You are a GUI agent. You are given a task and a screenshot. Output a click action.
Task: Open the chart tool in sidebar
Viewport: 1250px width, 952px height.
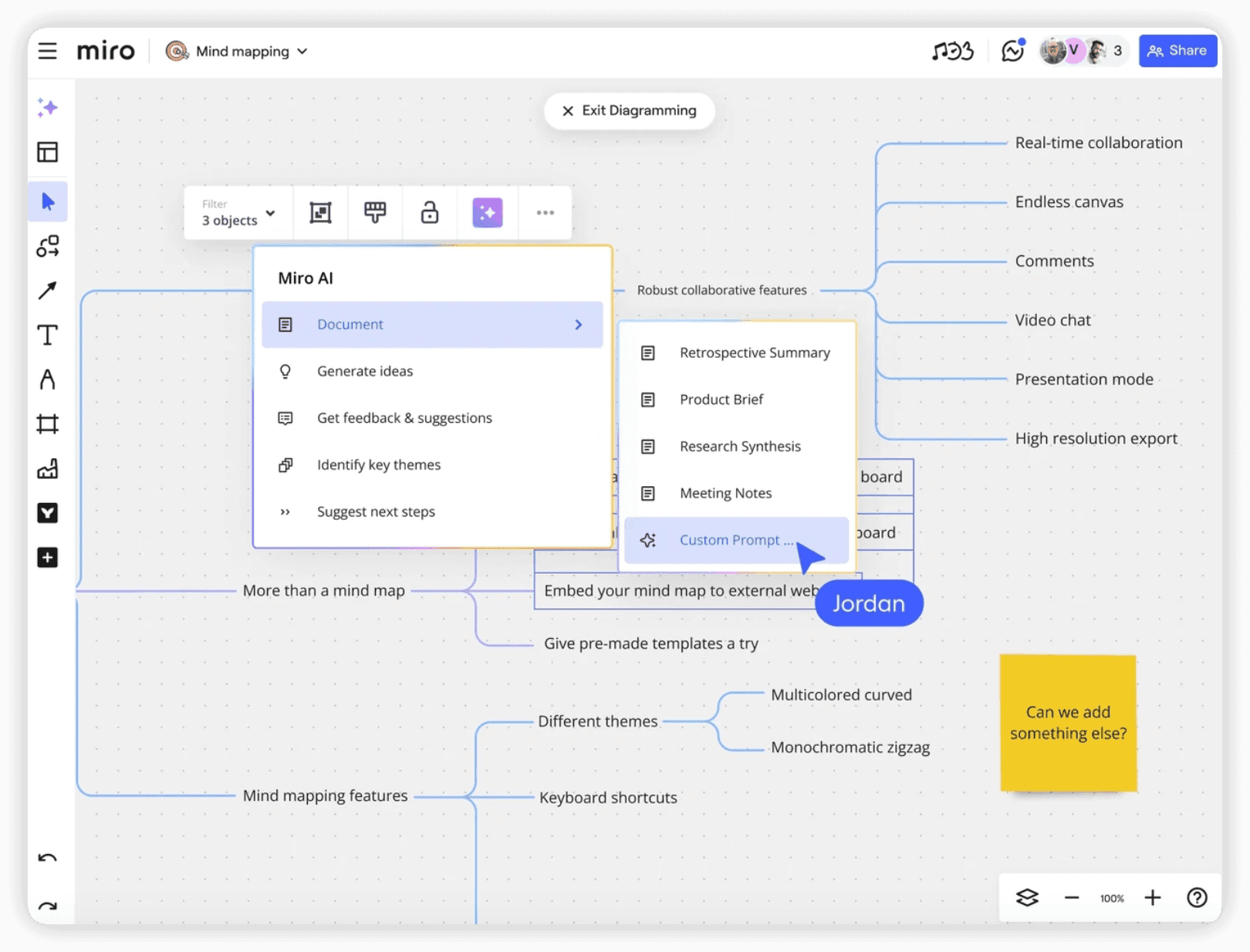(x=48, y=468)
